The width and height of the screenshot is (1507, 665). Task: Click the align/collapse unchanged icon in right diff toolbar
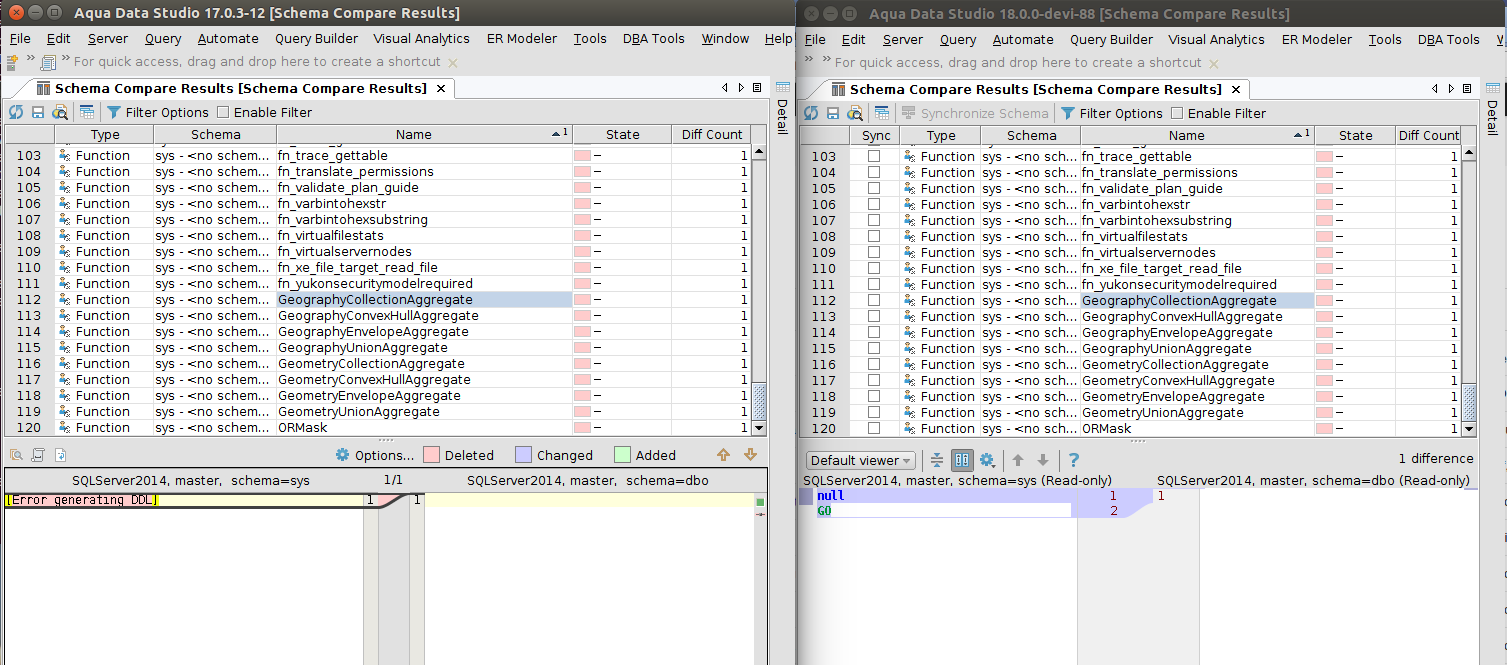point(937,460)
